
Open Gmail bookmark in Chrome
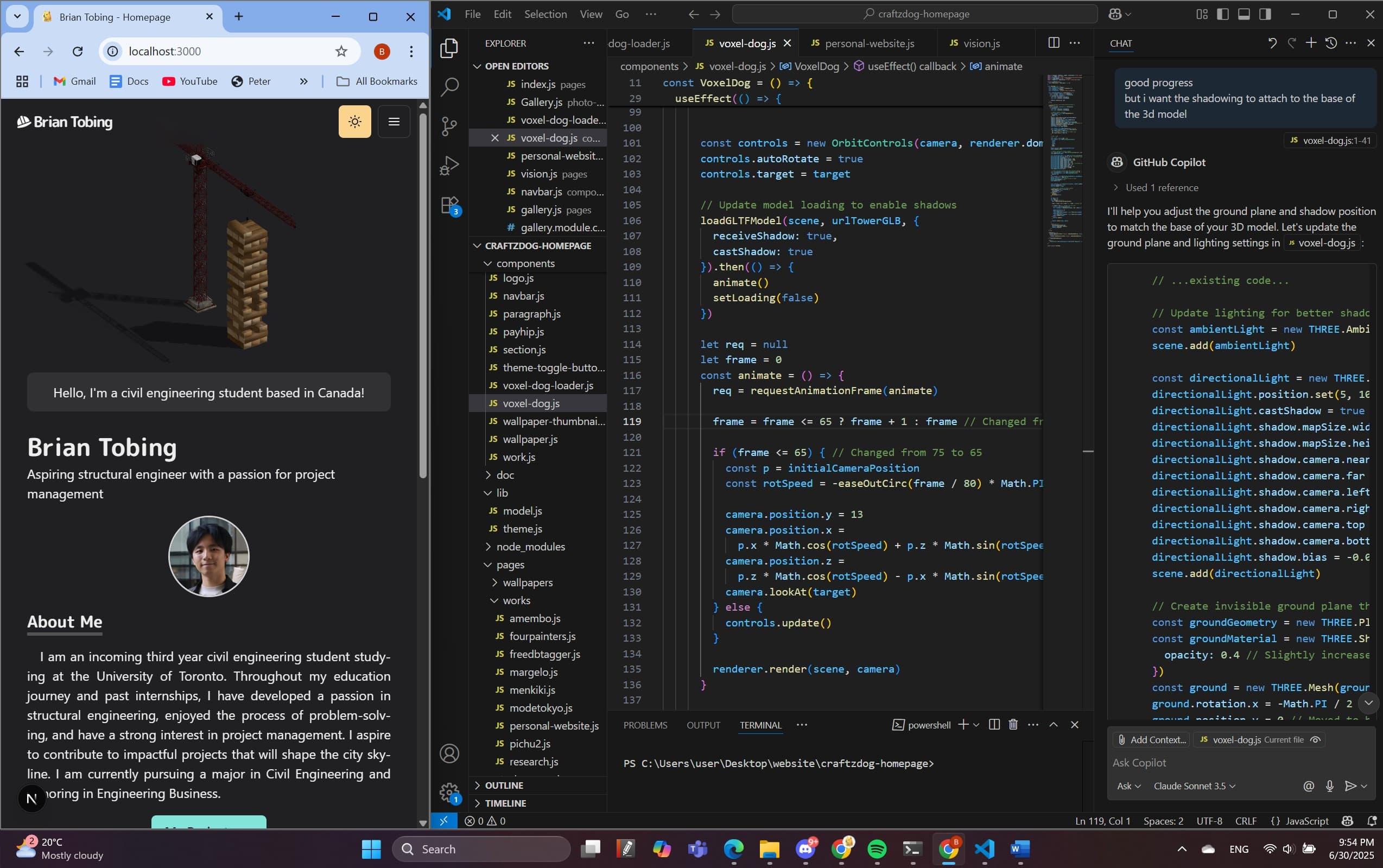pos(74,81)
